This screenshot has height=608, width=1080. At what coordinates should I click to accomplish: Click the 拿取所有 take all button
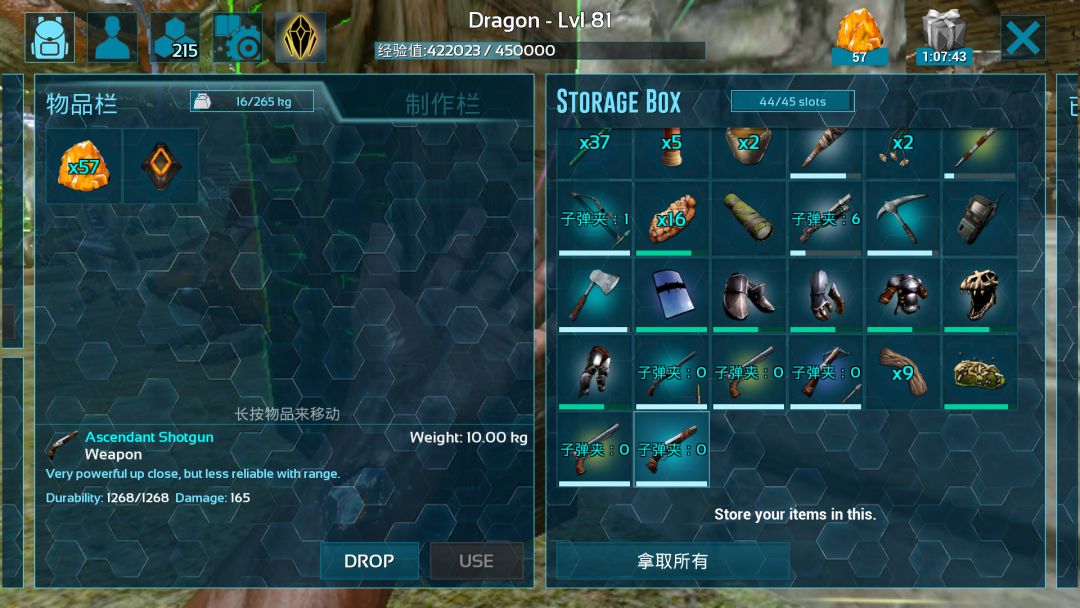point(672,561)
